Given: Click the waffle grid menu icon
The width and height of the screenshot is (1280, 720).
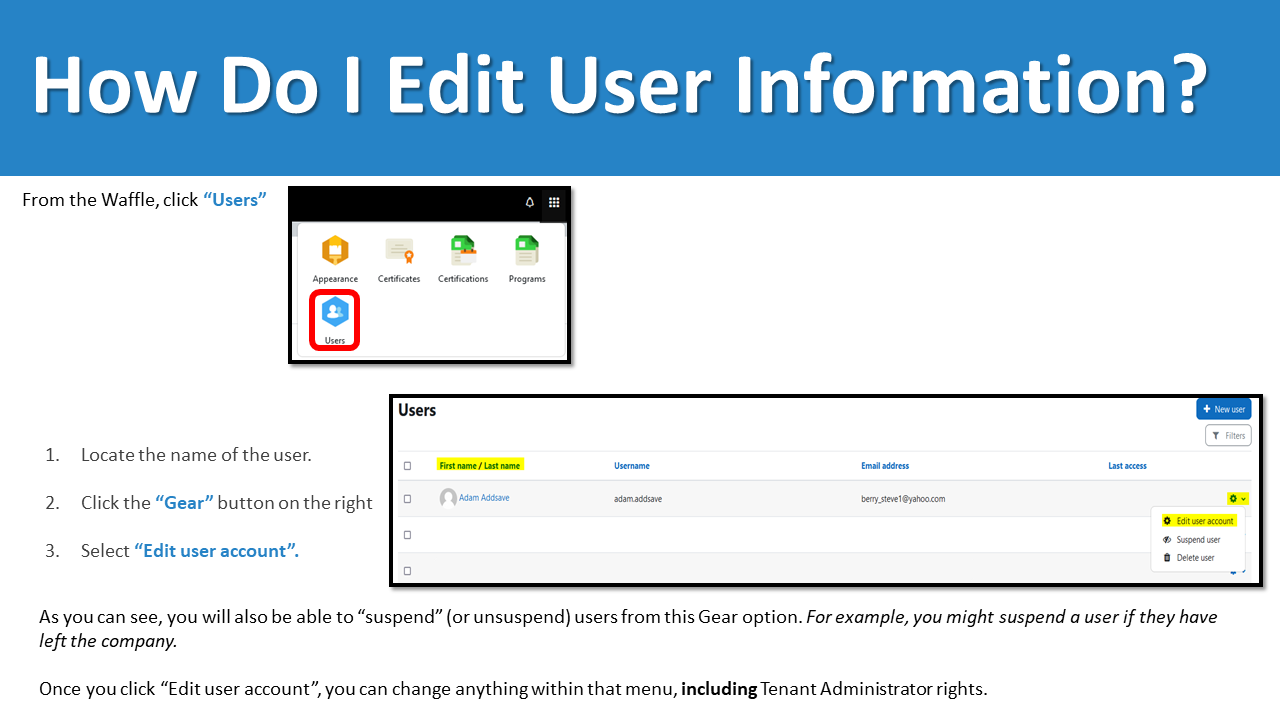Looking at the screenshot, I should tap(553, 202).
